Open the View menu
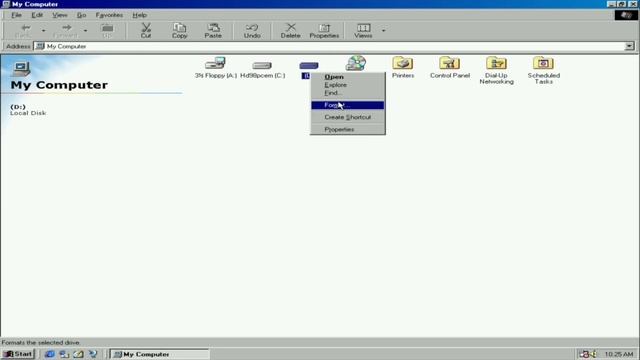This screenshot has height=360, width=640. point(60,15)
